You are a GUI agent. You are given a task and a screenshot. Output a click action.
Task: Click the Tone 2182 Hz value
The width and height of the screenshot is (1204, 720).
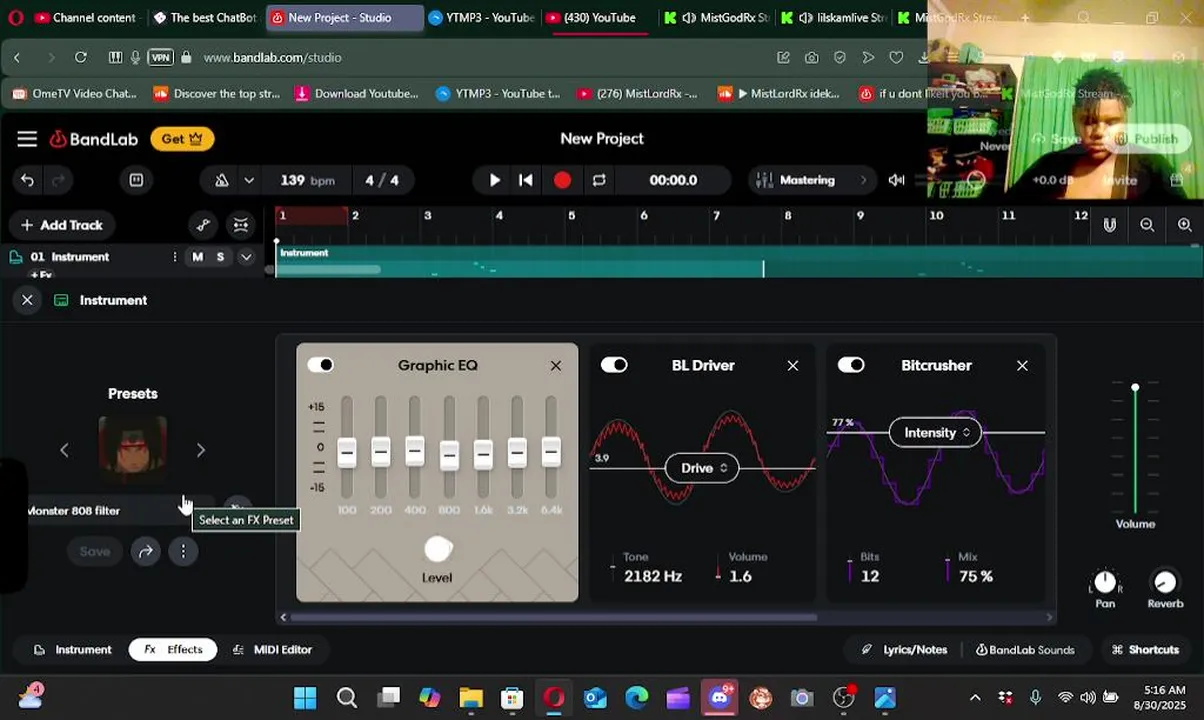click(653, 576)
